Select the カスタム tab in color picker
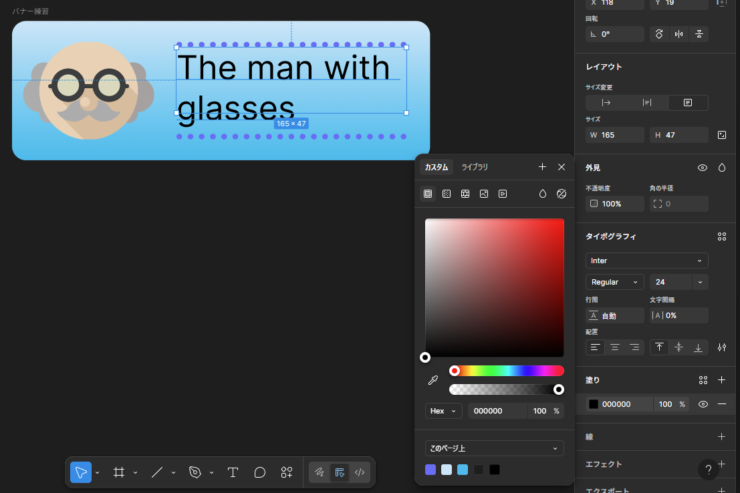Screen dimensions: 740x493 pyautogui.click(x=436, y=167)
